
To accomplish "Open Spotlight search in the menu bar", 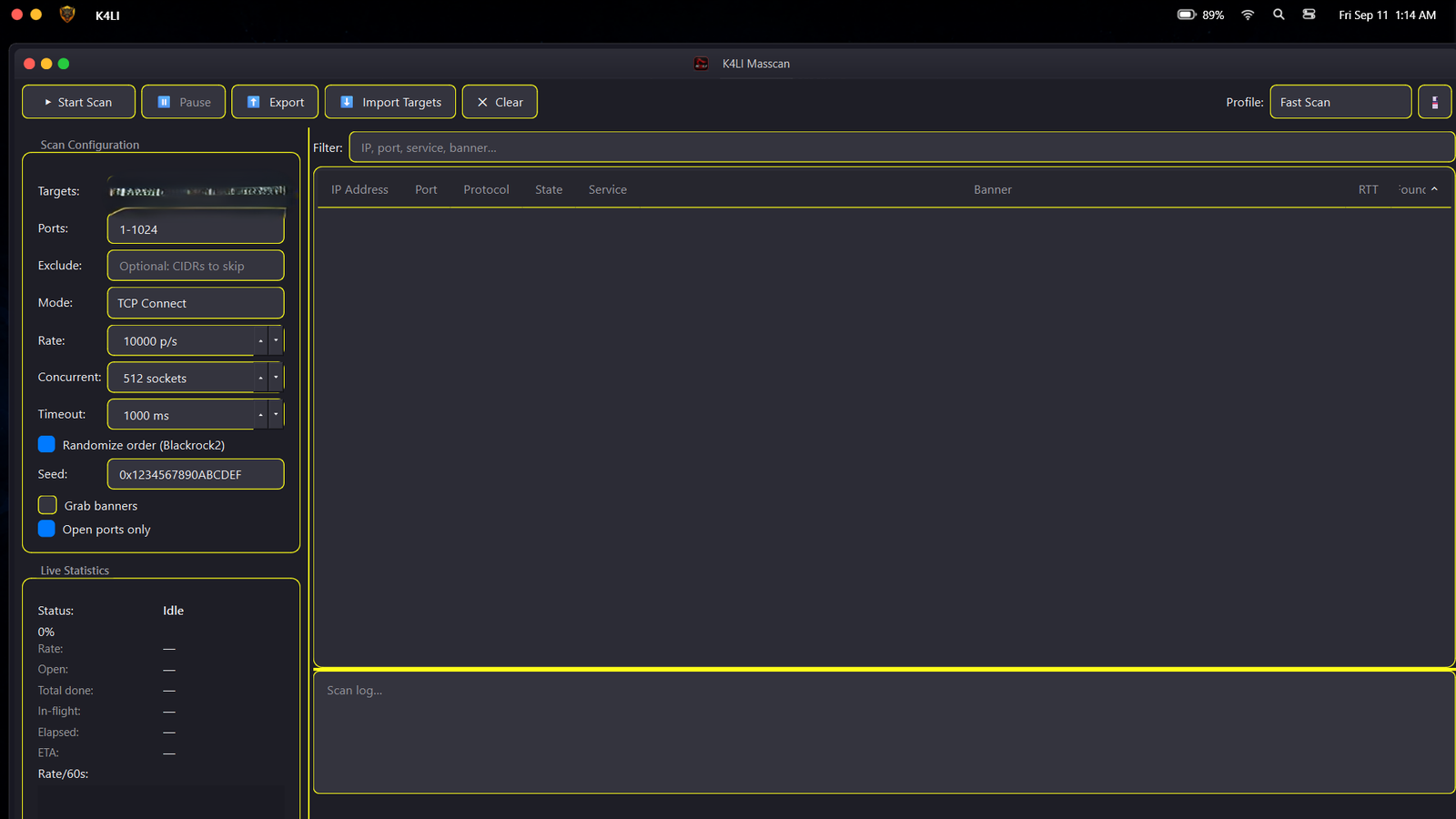I will tap(1279, 15).
